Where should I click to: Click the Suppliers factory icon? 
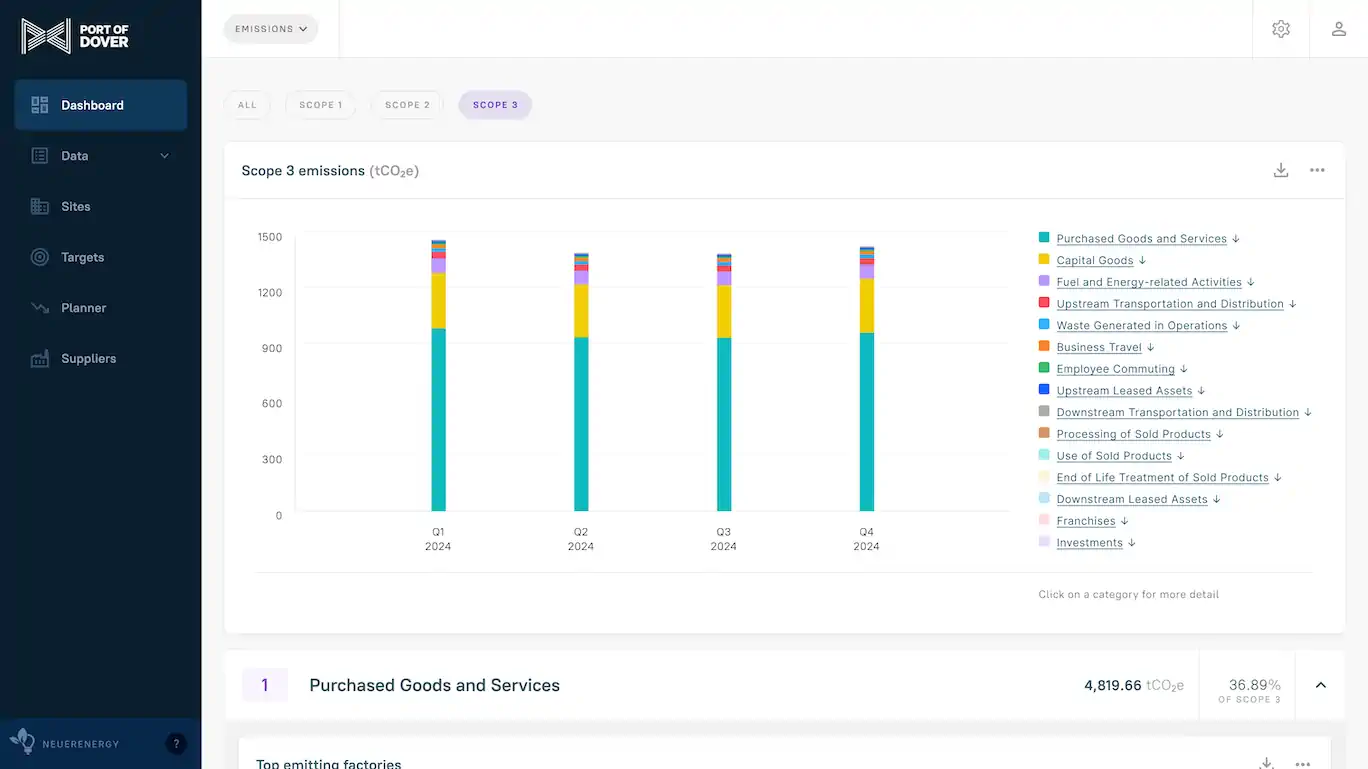tap(40, 358)
